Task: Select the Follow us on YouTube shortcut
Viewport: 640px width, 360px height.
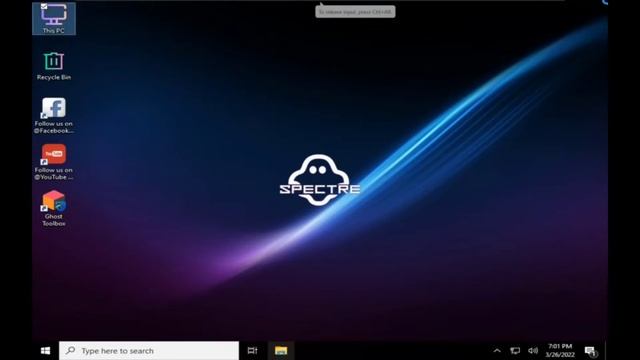Action: pos(54,162)
